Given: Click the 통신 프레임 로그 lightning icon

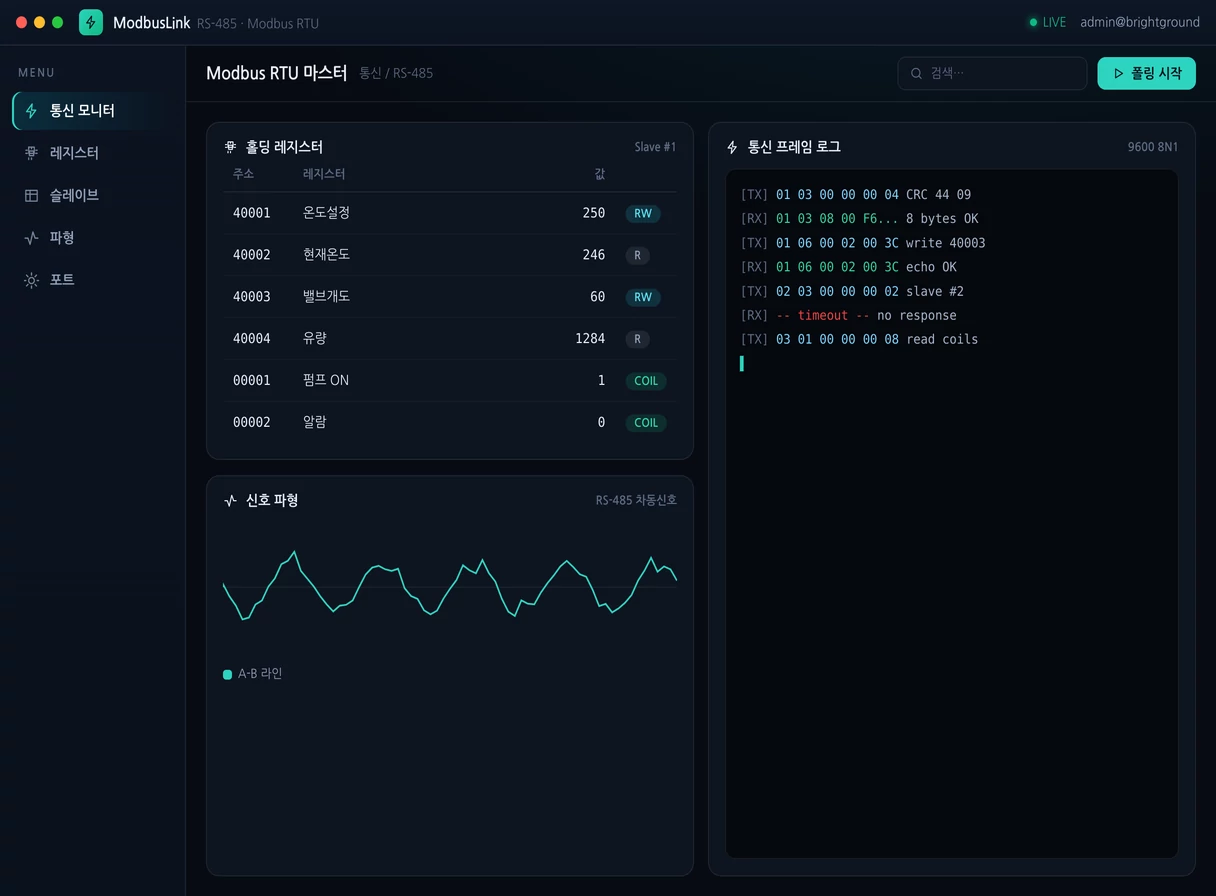Looking at the screenshot, I should (733, 147).
